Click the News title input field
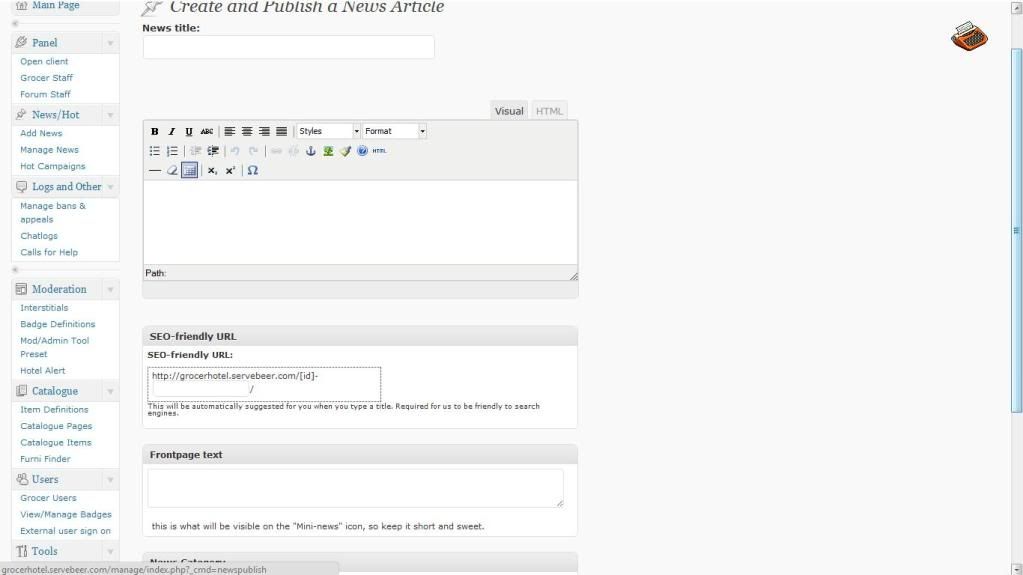This screenshot has height=575, width=1023. coord(288,47)
